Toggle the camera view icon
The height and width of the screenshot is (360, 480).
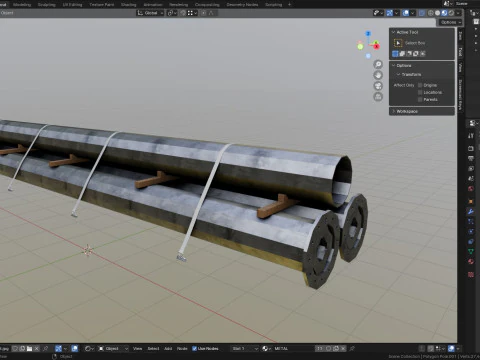tap(378, 86)
